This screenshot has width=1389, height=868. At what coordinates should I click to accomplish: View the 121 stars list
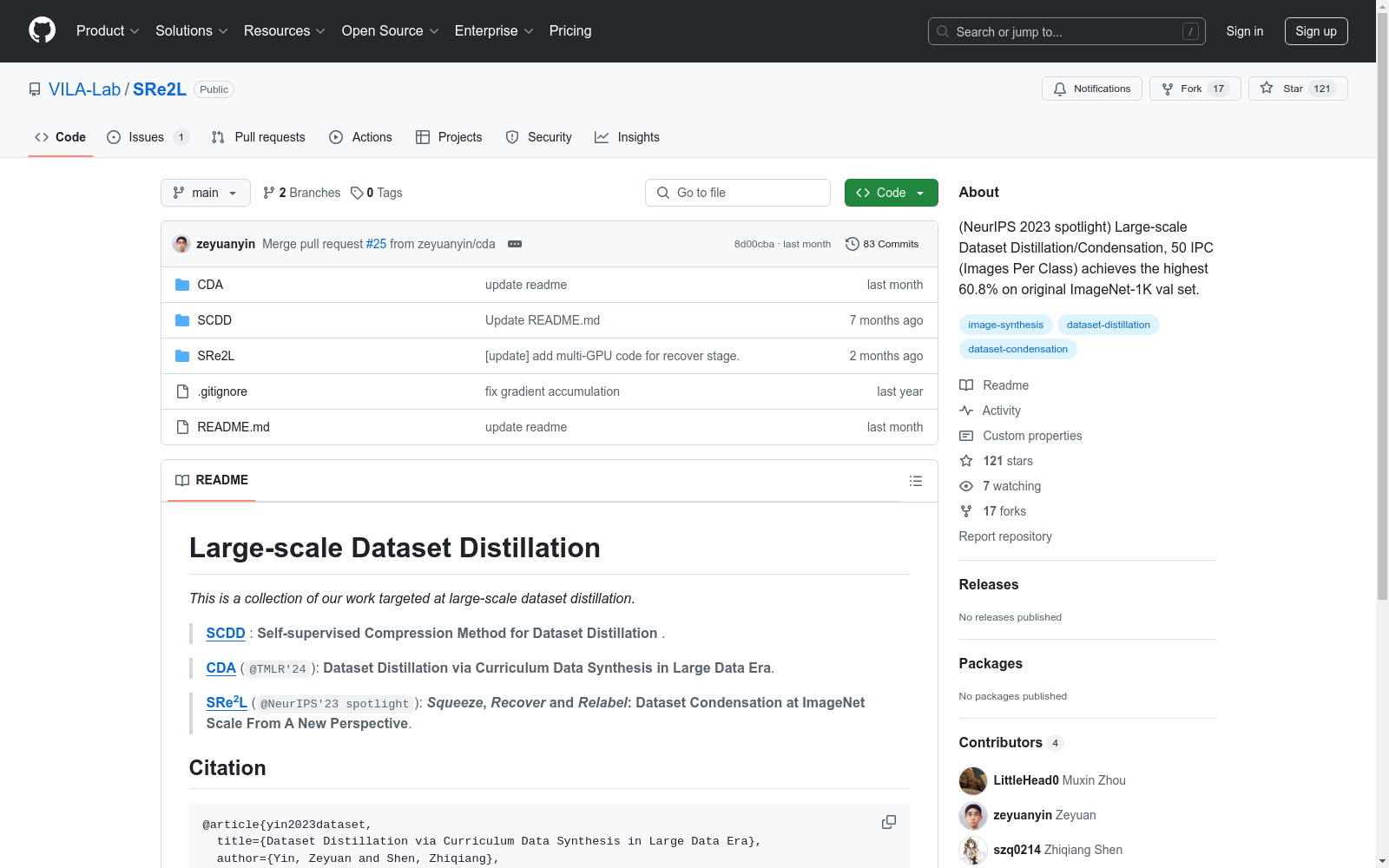(997, 461)
